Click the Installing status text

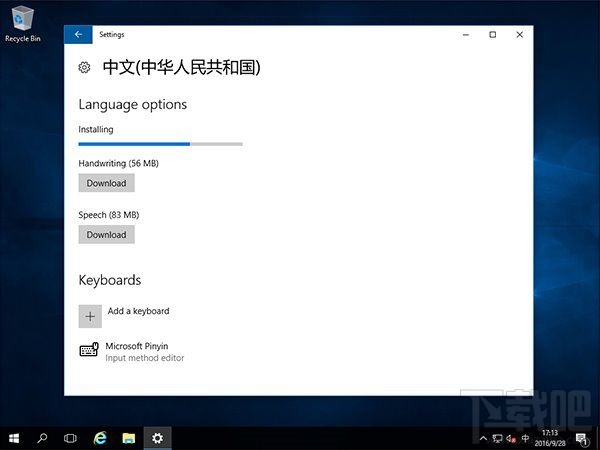[96, 130]
